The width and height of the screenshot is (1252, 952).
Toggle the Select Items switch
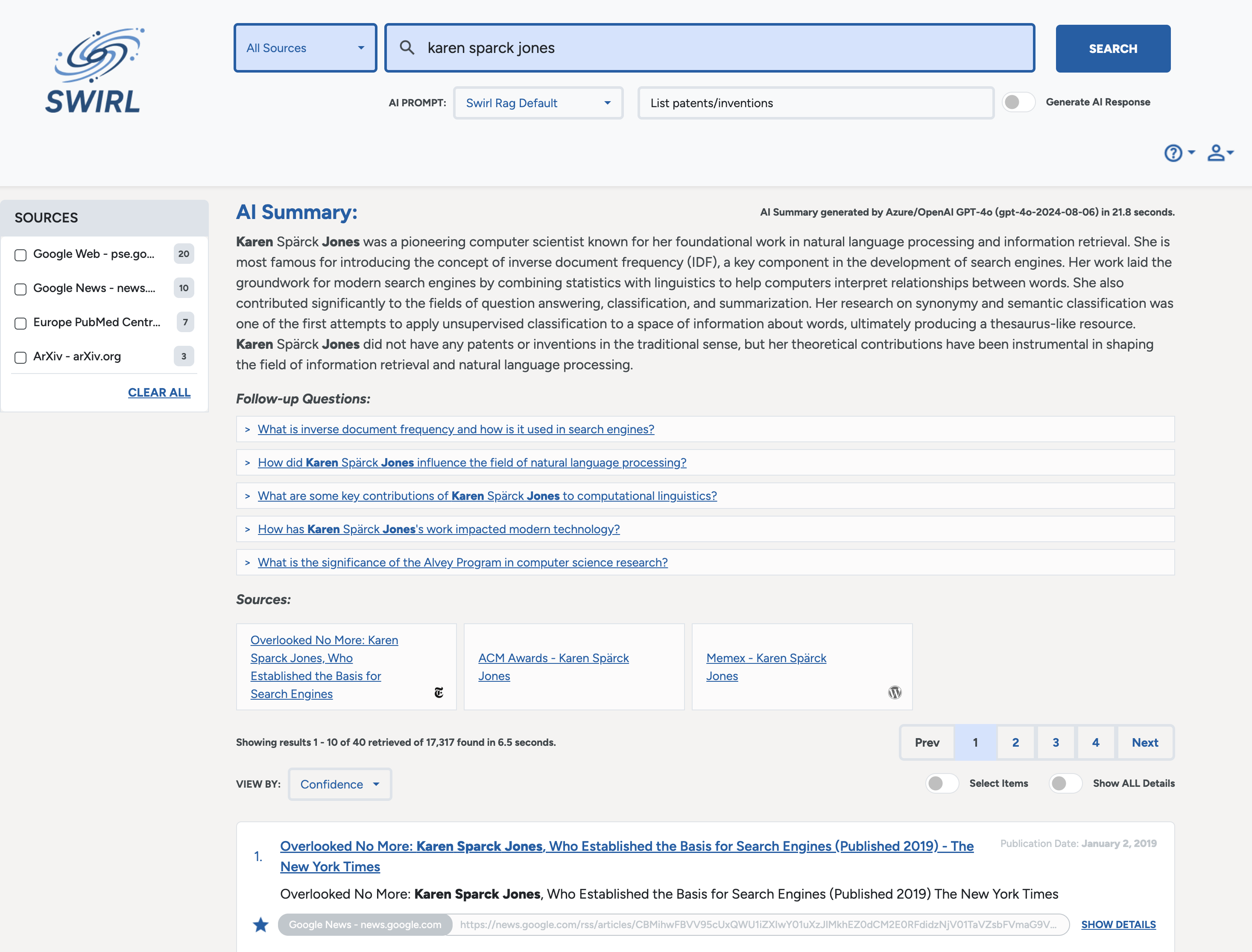(x=942, y=783)
